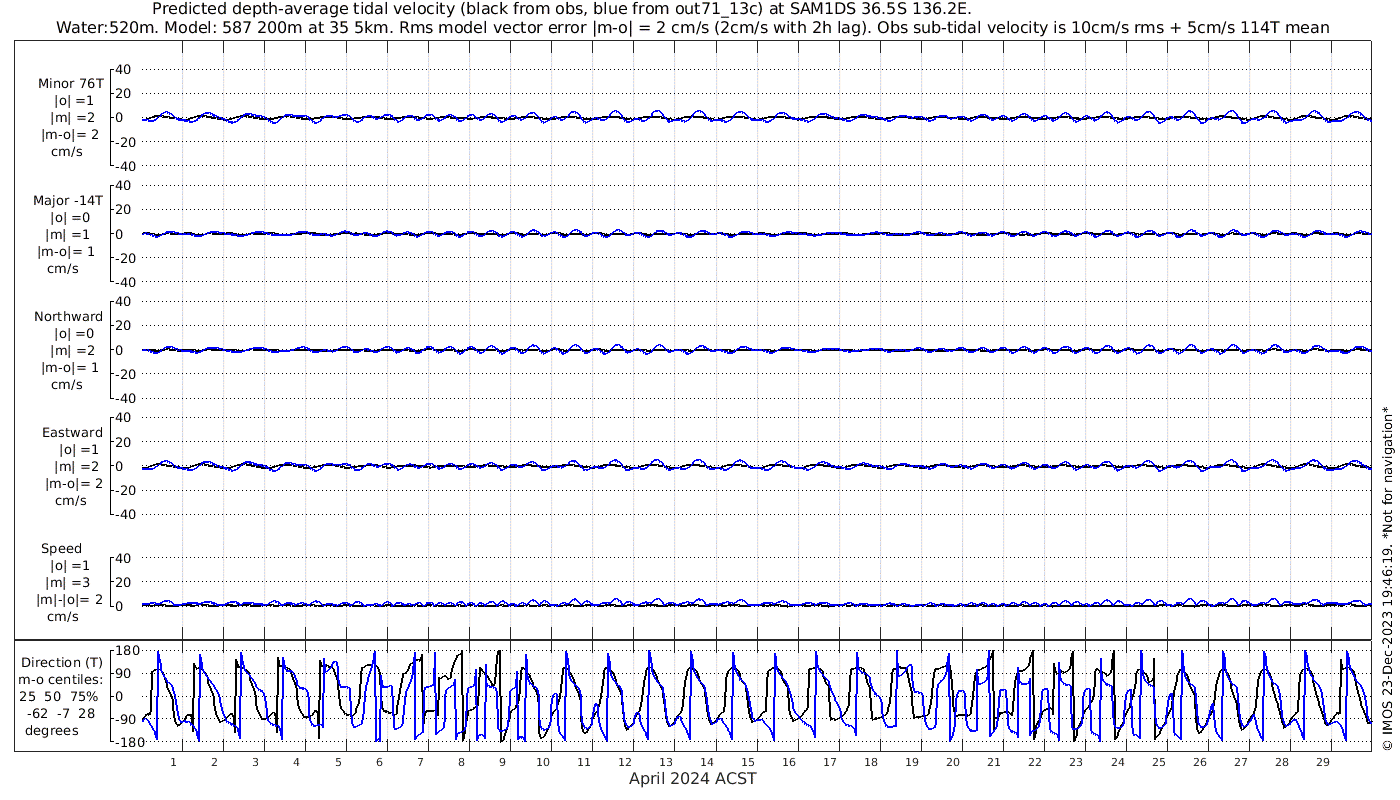Image resolution: width=1400 pixels, height=800 pixels.
Task: Click the 'Direction (T)' panel label
Action: 62,662
